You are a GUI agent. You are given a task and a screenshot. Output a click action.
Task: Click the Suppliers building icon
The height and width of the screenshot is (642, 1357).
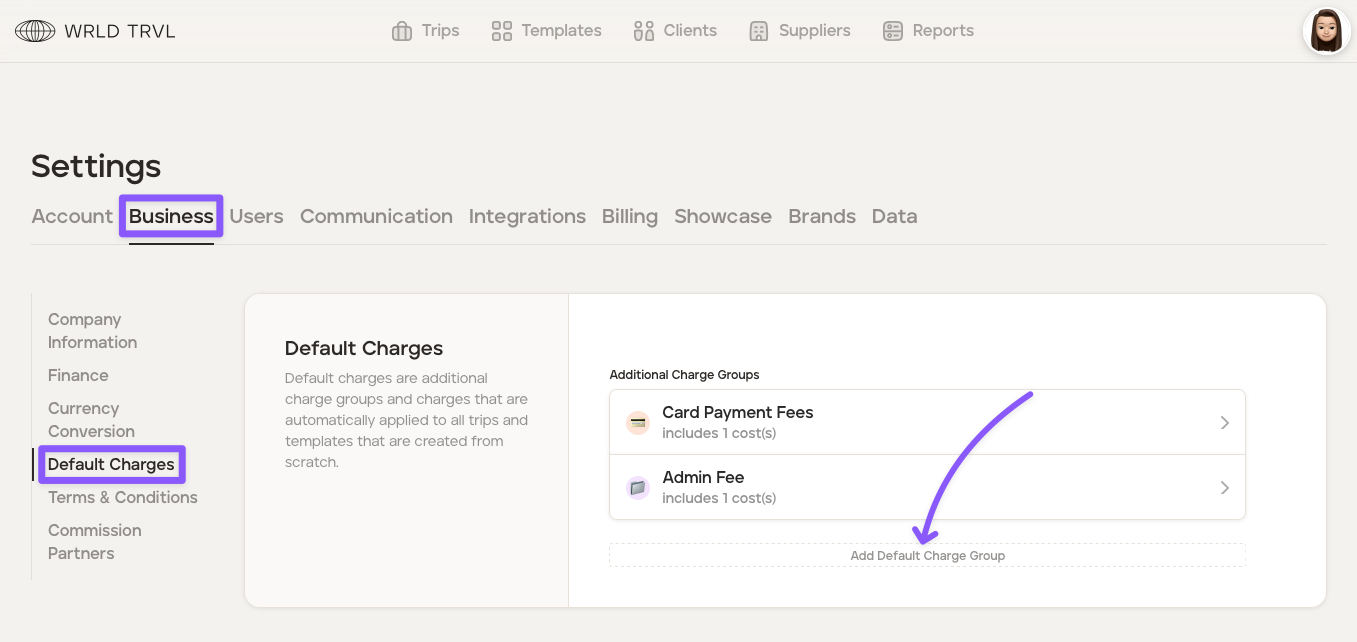759,31
